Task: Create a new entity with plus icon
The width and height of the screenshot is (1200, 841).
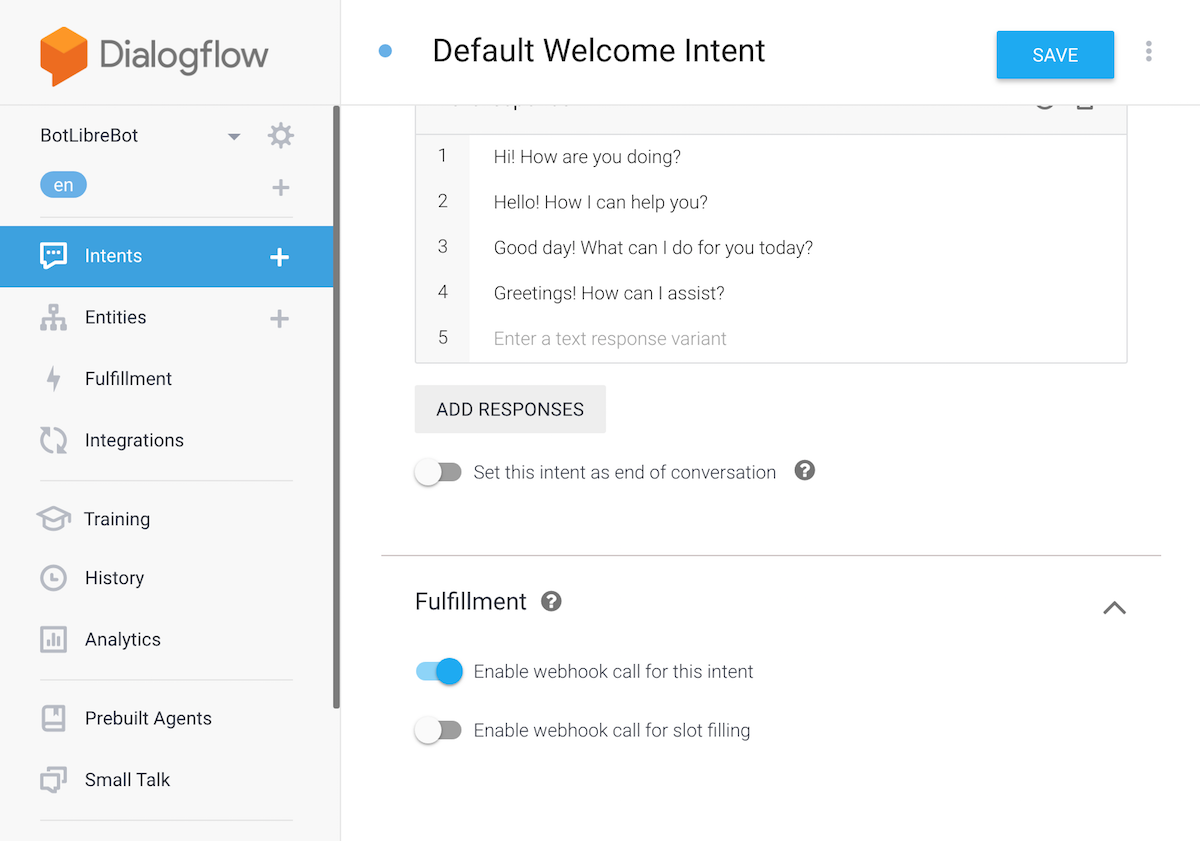Action: pyautogui.click(x=280, y=318)
